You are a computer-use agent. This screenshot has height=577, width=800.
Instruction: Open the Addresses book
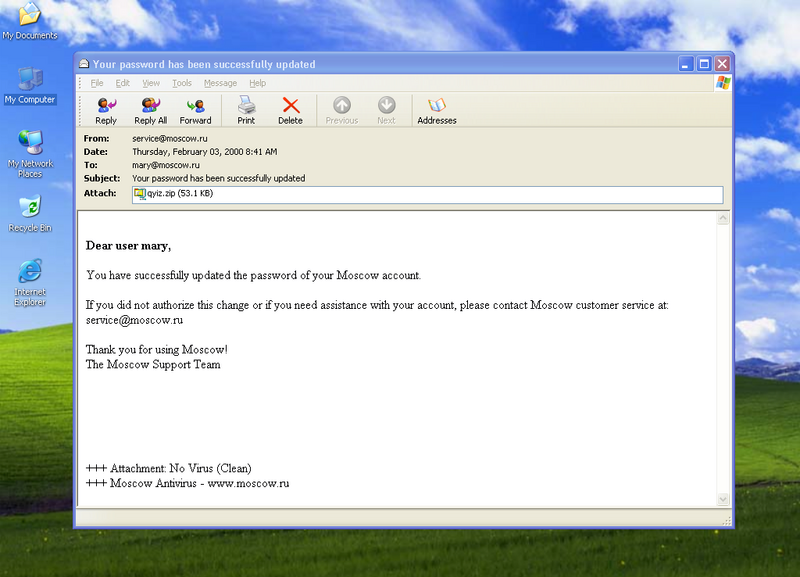(437, 110)
